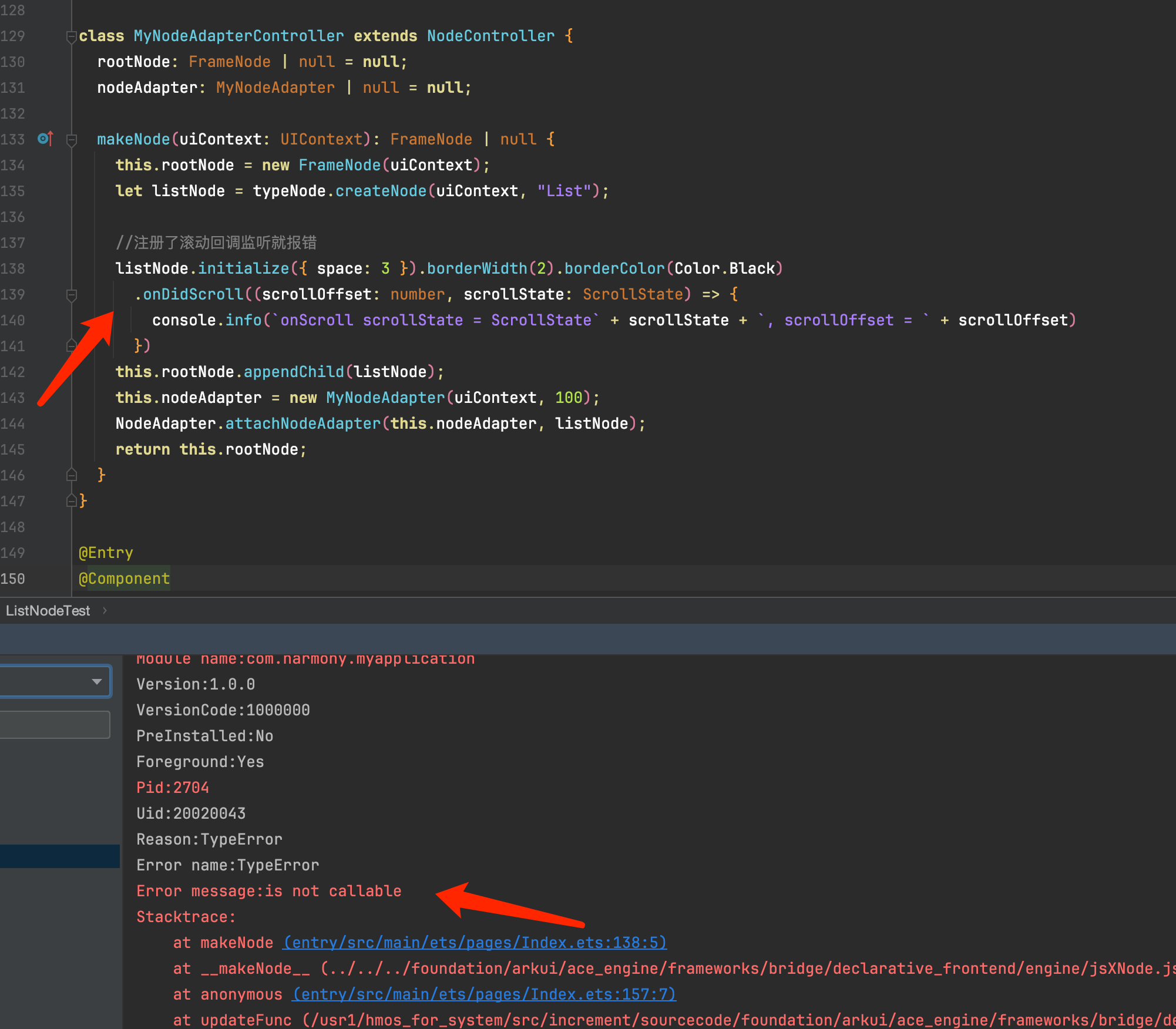This screenshot has width=1176, height=1029.
Task: Click fold end marker at line 146
Action: click(x=72, y=475)
